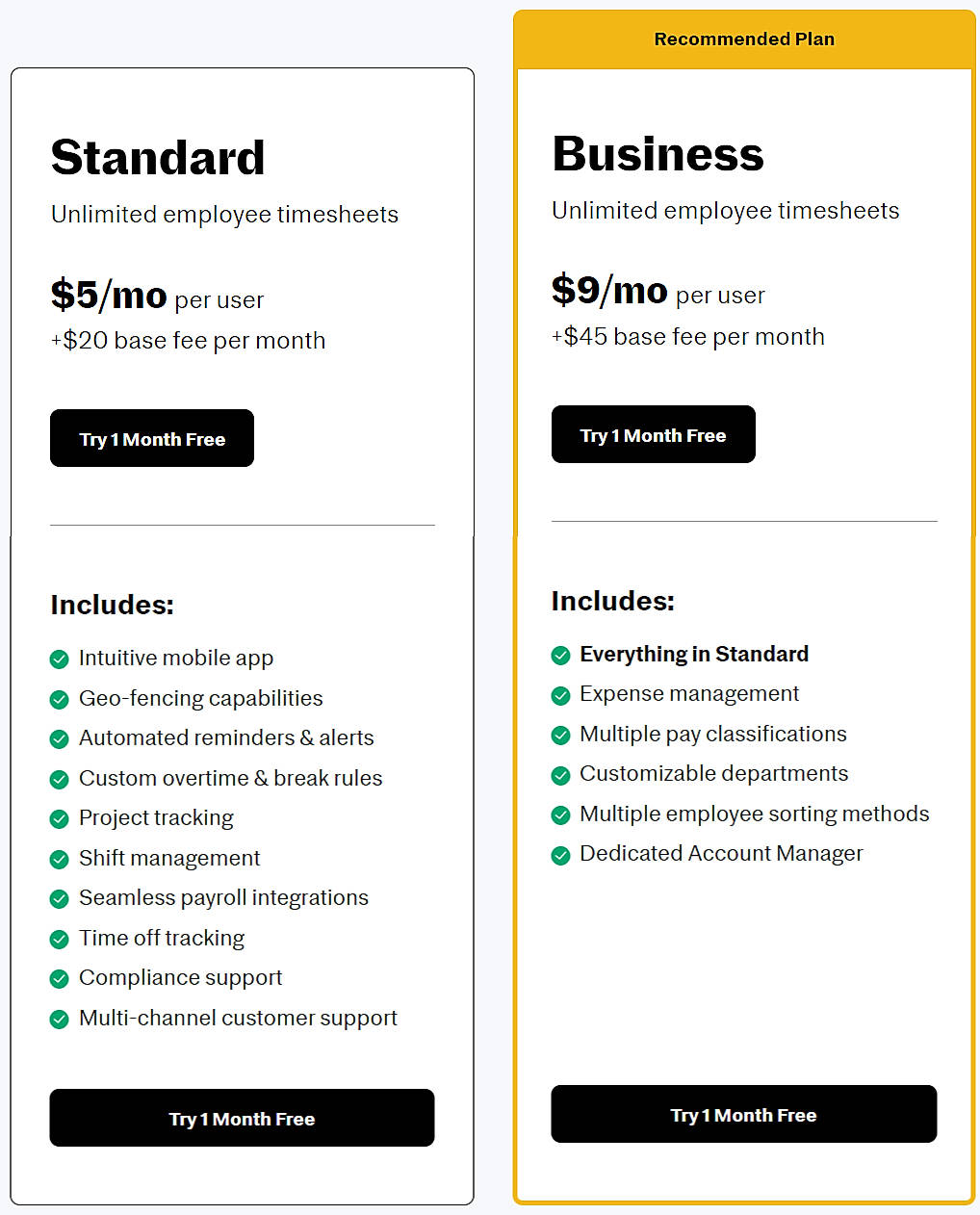This screenshot has width=980, height=1215.
Task: Select the checkmark beside Dedicated Account Manager
Action: 561,854
